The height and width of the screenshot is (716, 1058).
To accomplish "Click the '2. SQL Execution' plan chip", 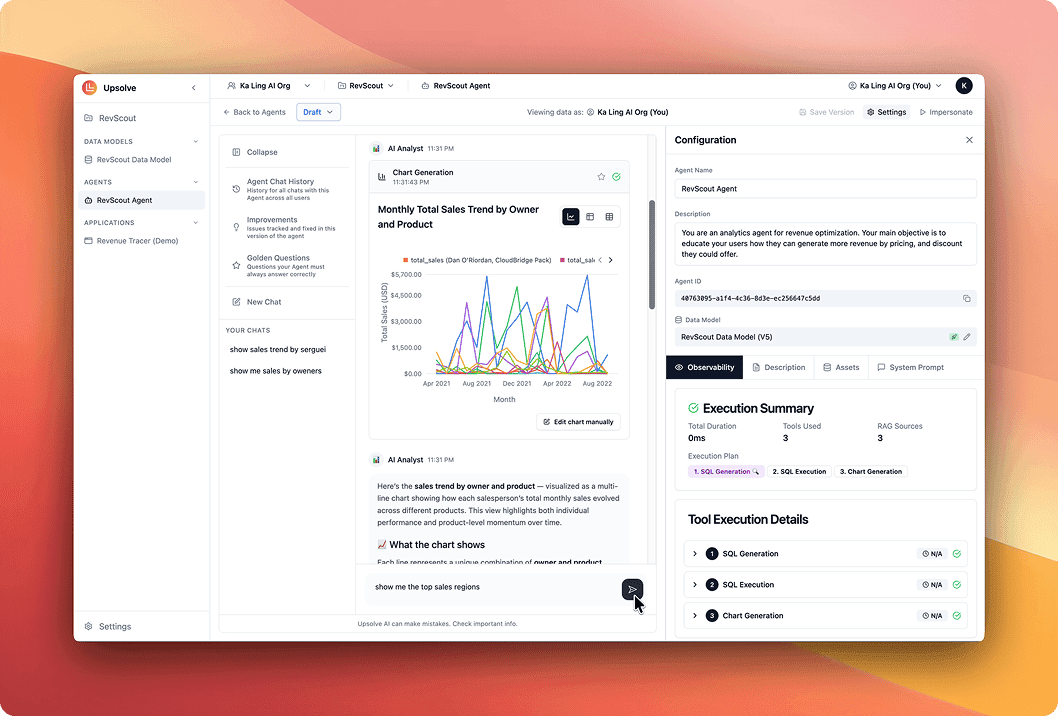I will [x=799, y=472].
